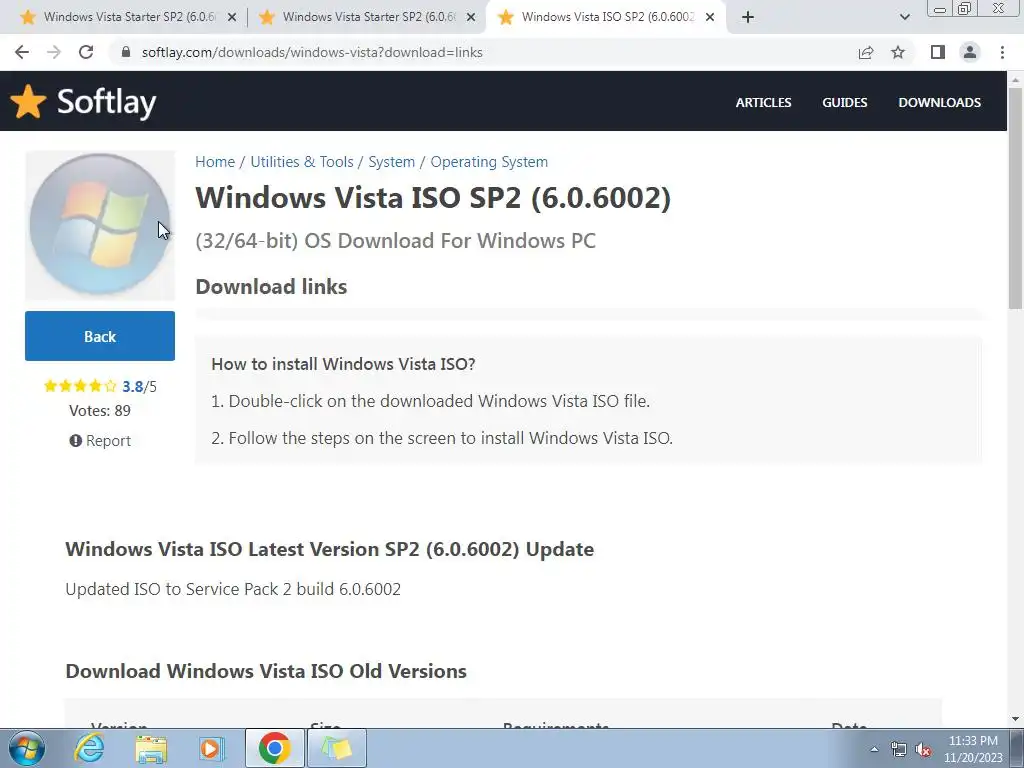1024x768 pixels.
Task: Share this page via share icon
Action: 866,52
